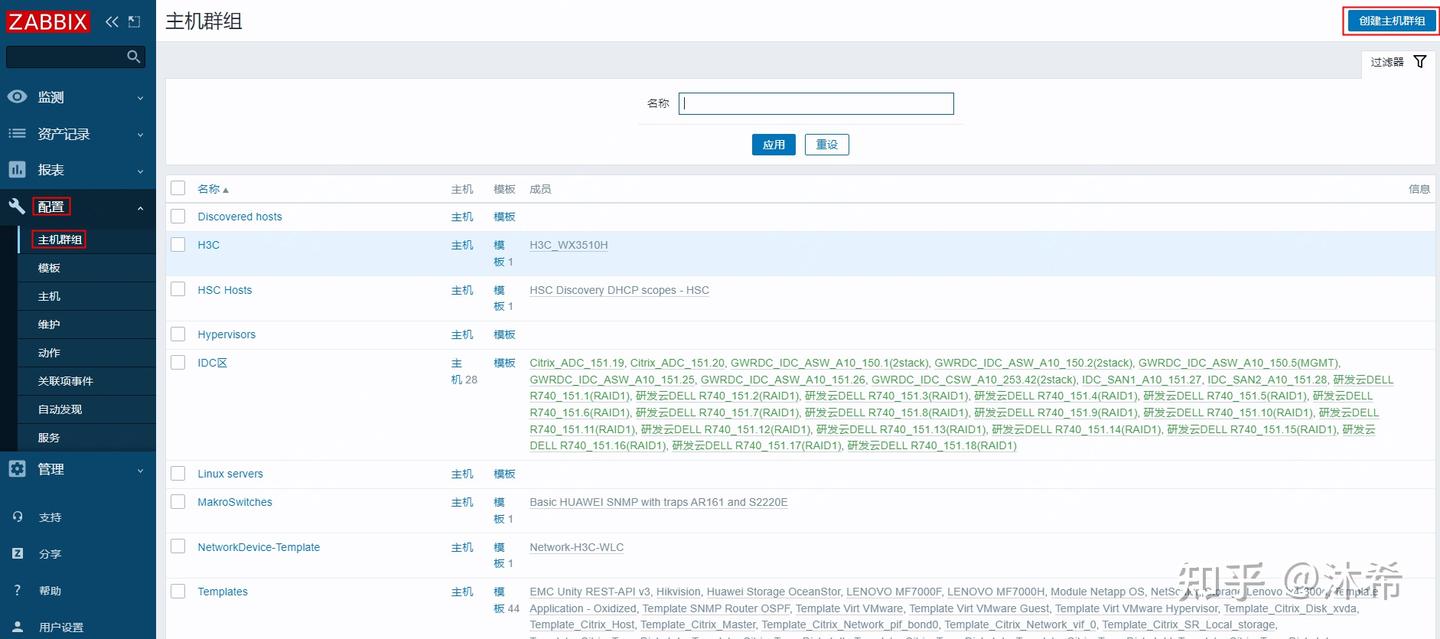This screenshot has height=639, width=1440.
Task: Select the 资产记录 list icon
Action: pyautogui.click(x=19, y=133)
